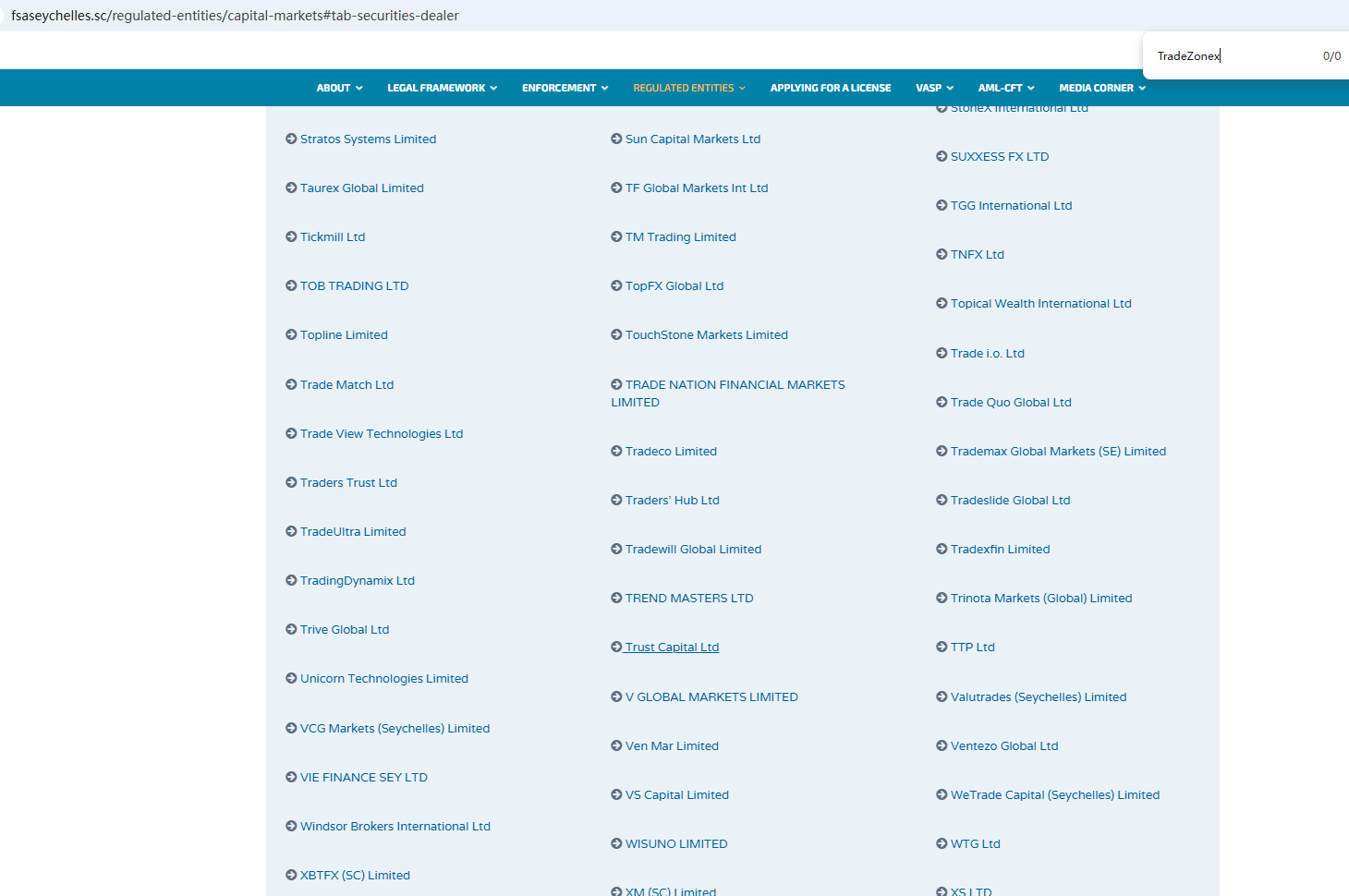
Task: Click arrow icon beside SUXXESS FX LTD
Action: pos(942,156)
